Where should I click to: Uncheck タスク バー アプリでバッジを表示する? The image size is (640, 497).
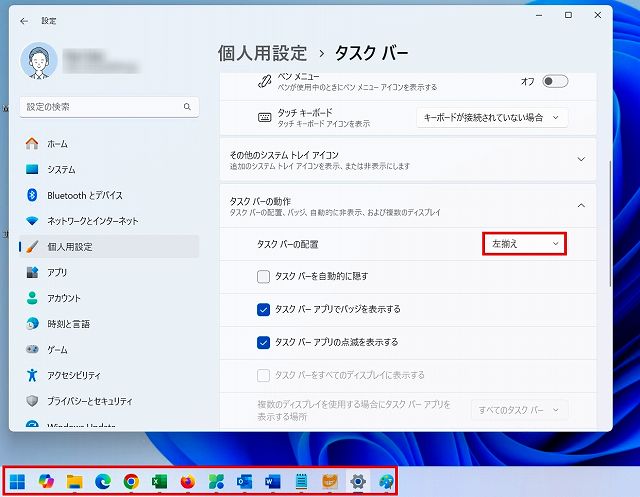click(x=263, y=309)
